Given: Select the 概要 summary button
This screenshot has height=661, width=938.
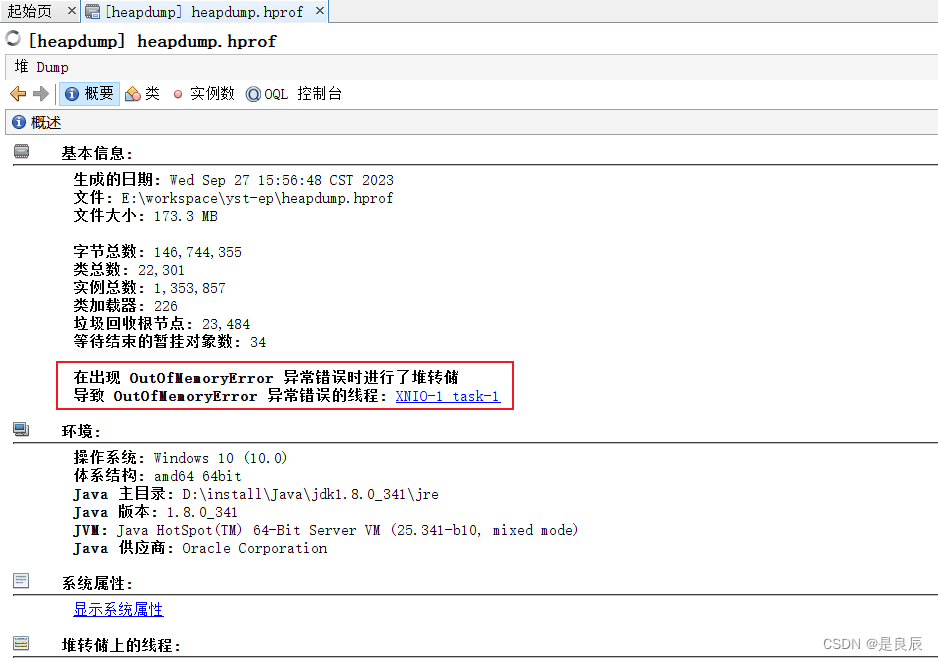Looking at the screenshot, I should click(89, 94).
